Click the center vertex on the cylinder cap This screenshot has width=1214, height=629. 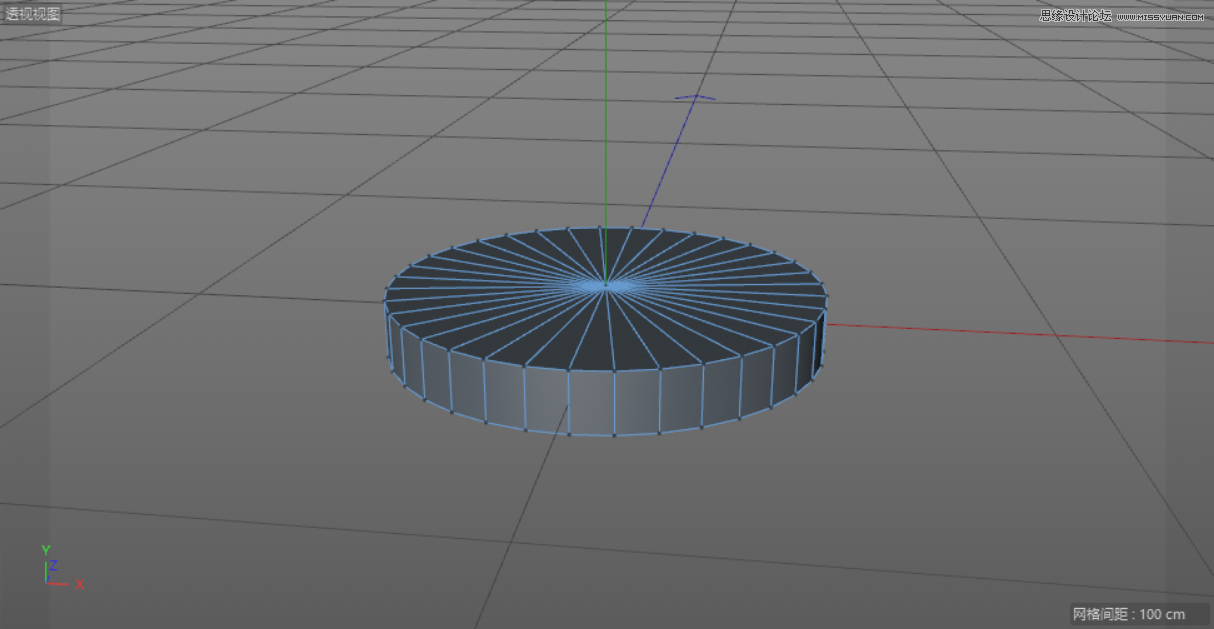(608, 283)
